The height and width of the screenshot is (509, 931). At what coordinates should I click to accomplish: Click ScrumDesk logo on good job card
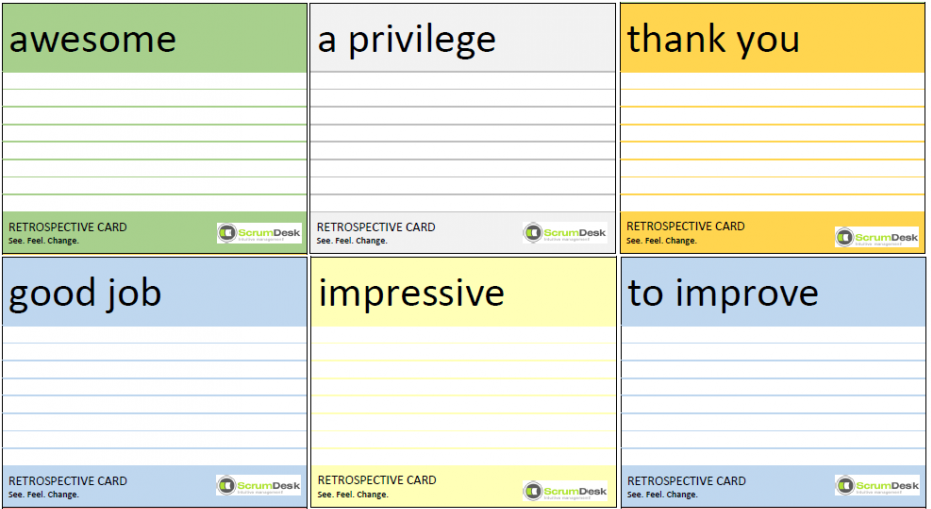(259, 486)
